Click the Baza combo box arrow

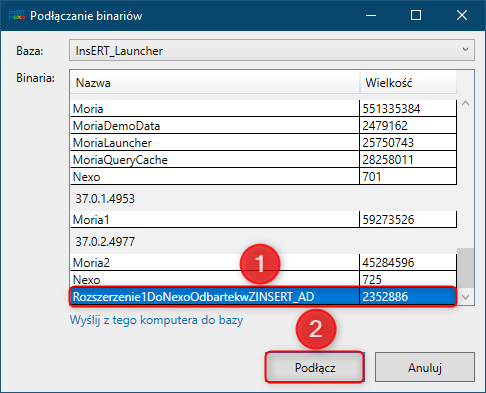[465, 50]
